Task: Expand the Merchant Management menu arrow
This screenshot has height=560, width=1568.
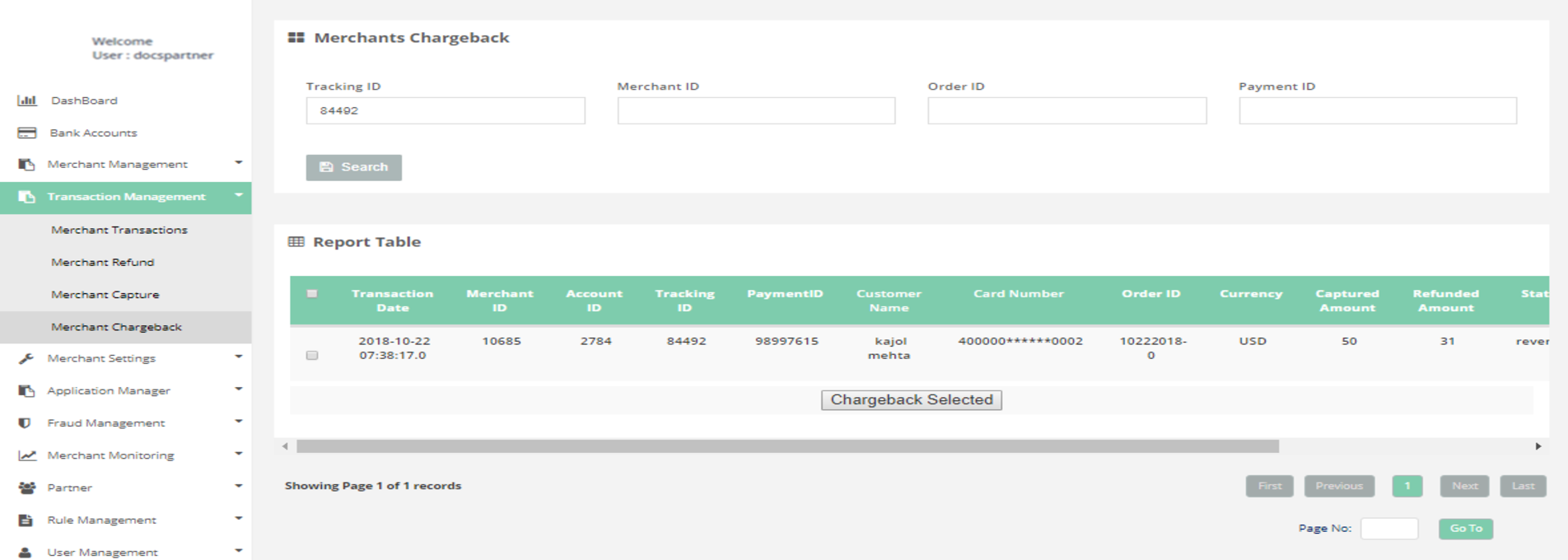Action: coord(239,163)
